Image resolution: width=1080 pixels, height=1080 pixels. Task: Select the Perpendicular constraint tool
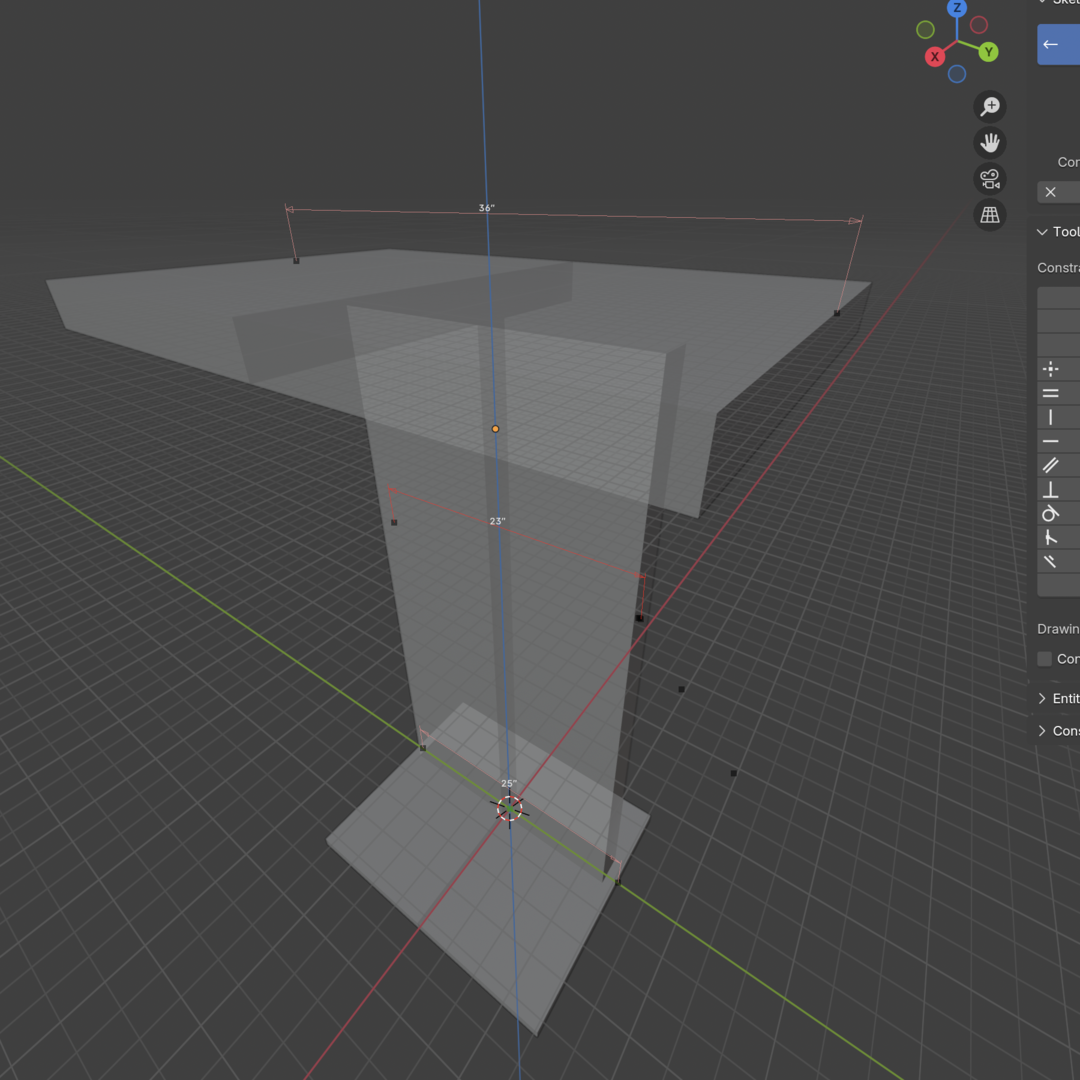click(1051, 489)
